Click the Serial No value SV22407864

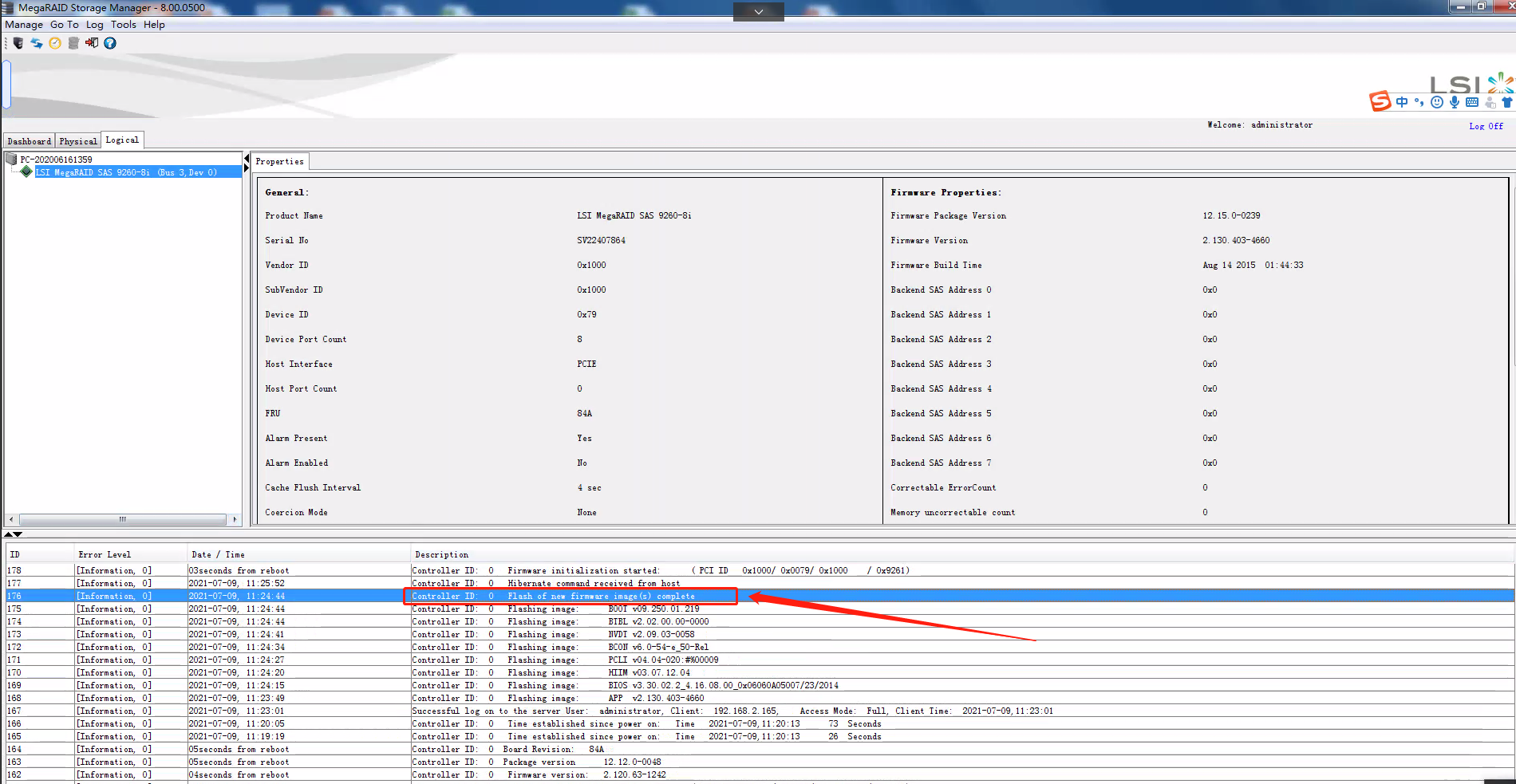pos(601,240)
